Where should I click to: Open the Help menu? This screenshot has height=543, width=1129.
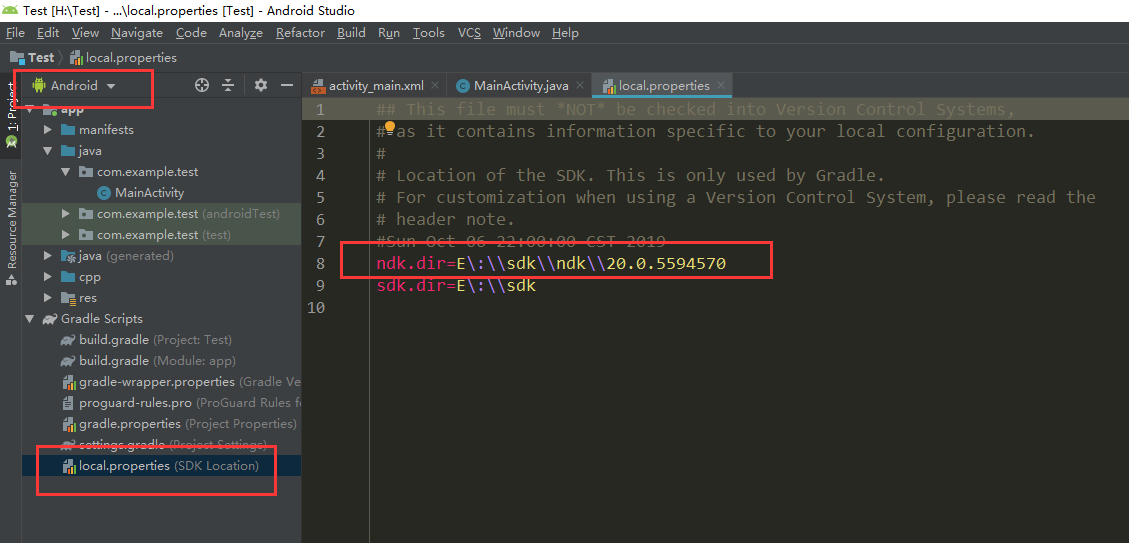565,33
